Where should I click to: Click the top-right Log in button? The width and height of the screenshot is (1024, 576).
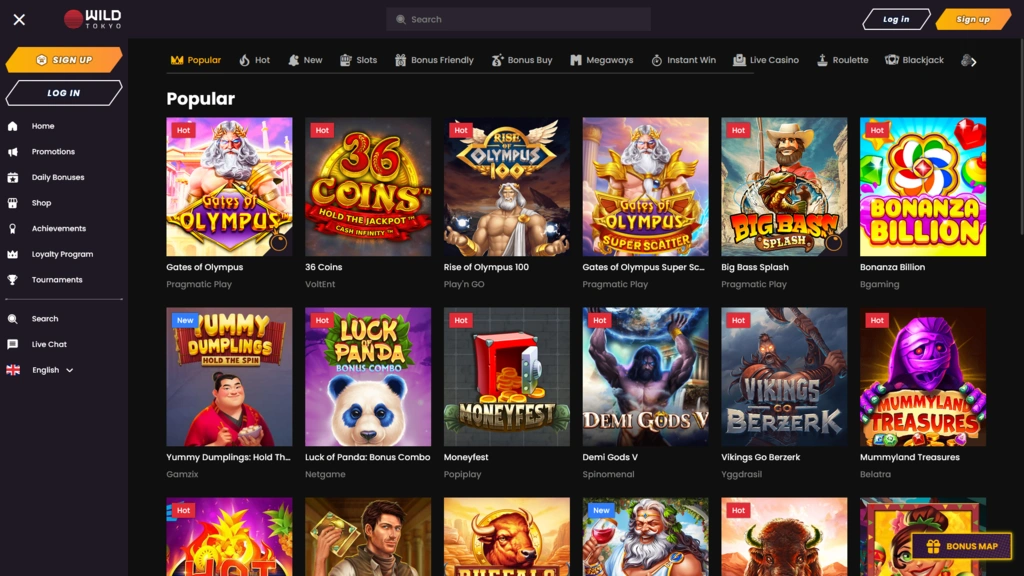coord(896,20)
